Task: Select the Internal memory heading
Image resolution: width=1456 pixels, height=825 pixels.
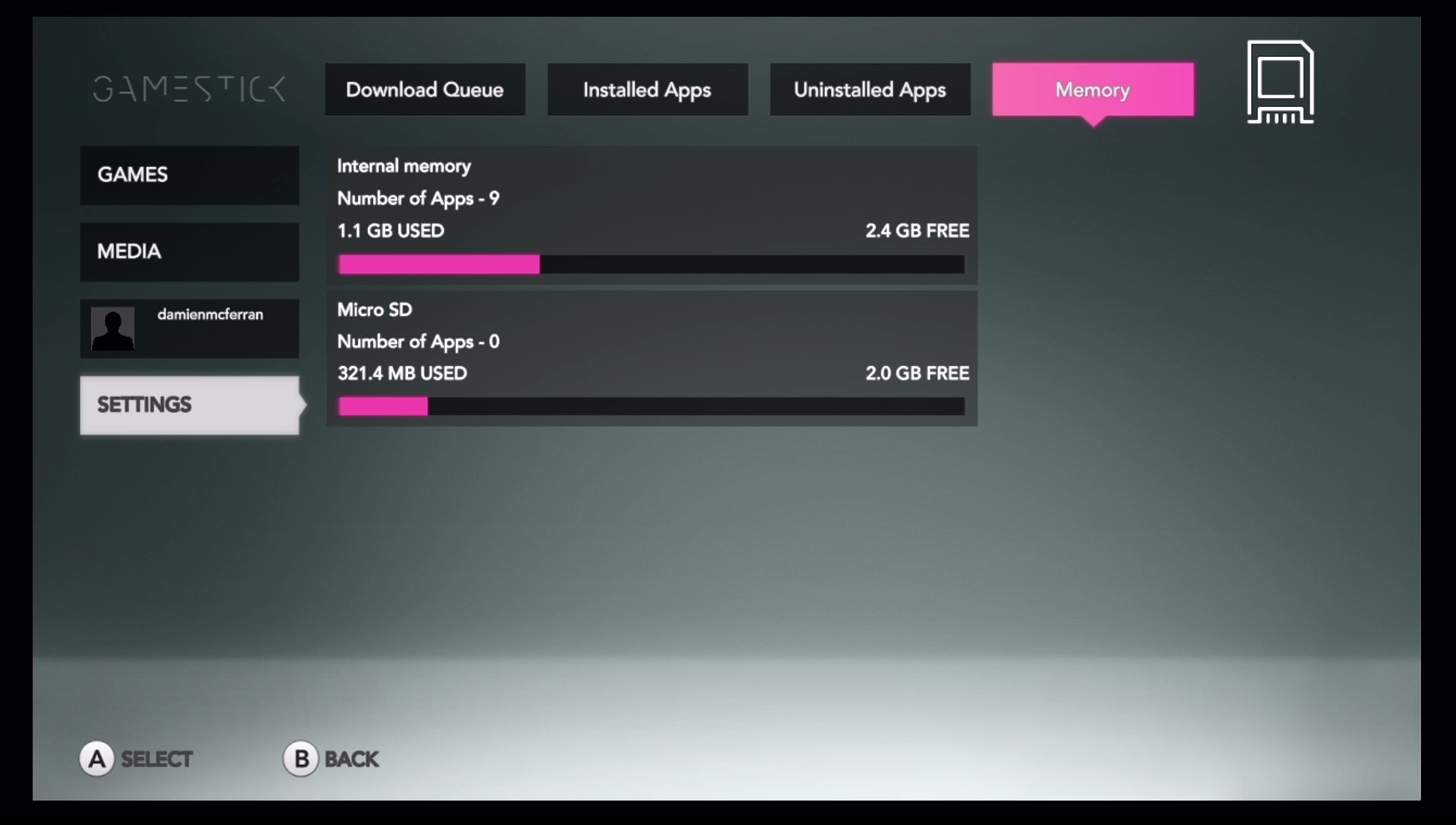Action: (x=403, y=166)
